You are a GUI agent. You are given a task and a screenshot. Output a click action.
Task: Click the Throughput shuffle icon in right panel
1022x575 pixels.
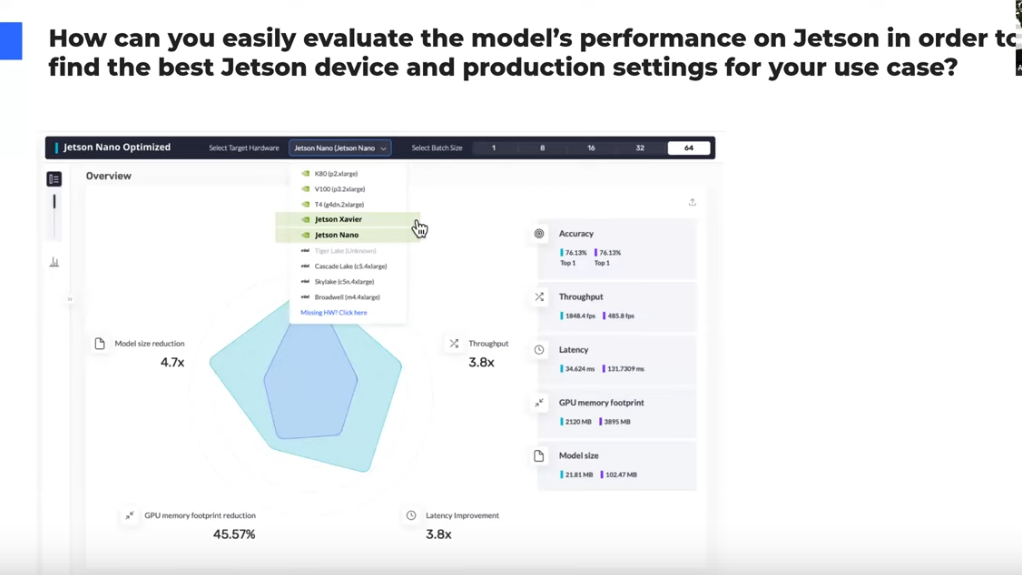(539, 297)
